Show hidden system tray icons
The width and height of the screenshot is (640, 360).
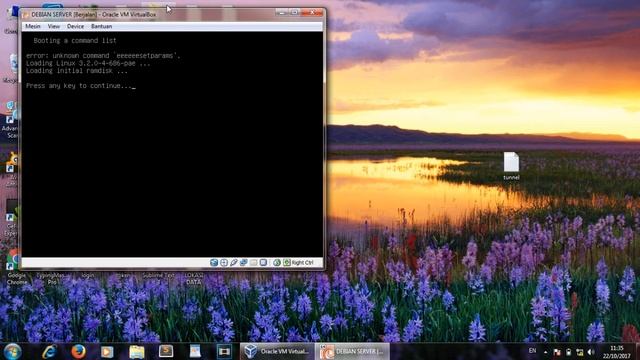[546, 351]
